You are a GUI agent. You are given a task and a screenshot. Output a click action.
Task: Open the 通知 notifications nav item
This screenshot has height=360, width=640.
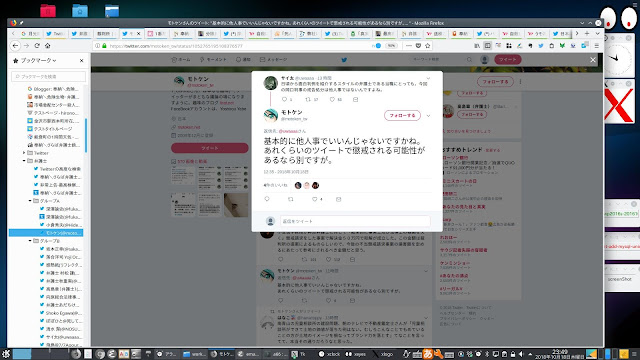tap(243, 60)
